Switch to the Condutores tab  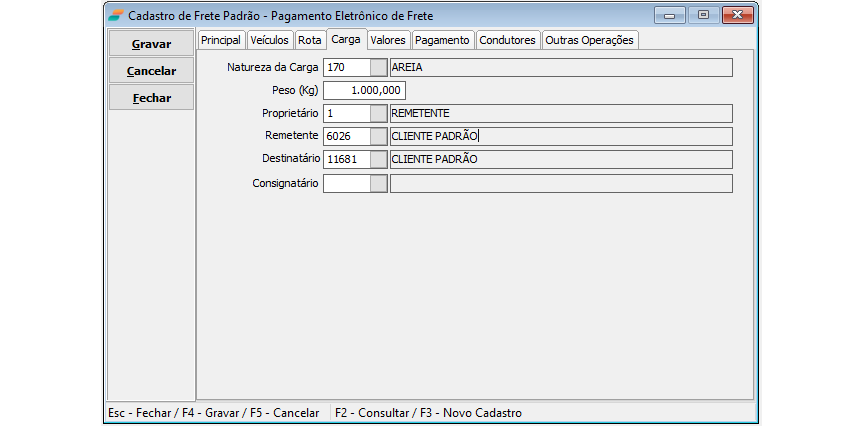point(508,40)
